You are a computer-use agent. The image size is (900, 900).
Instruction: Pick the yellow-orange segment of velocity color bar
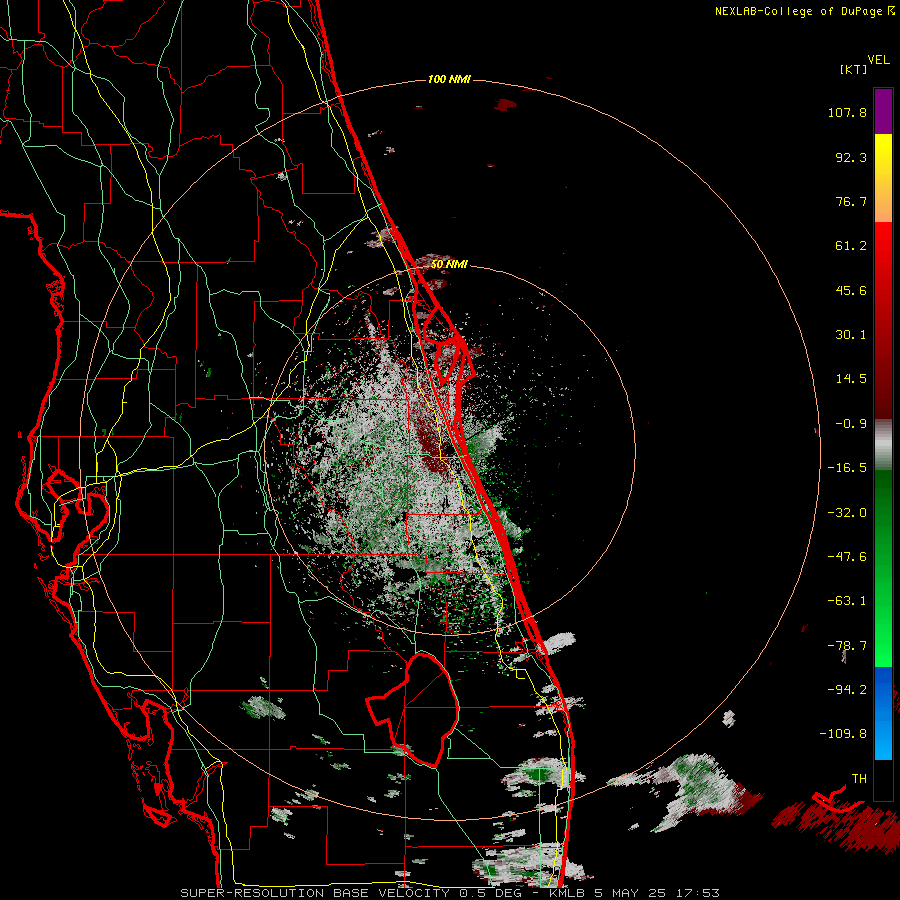883,178
